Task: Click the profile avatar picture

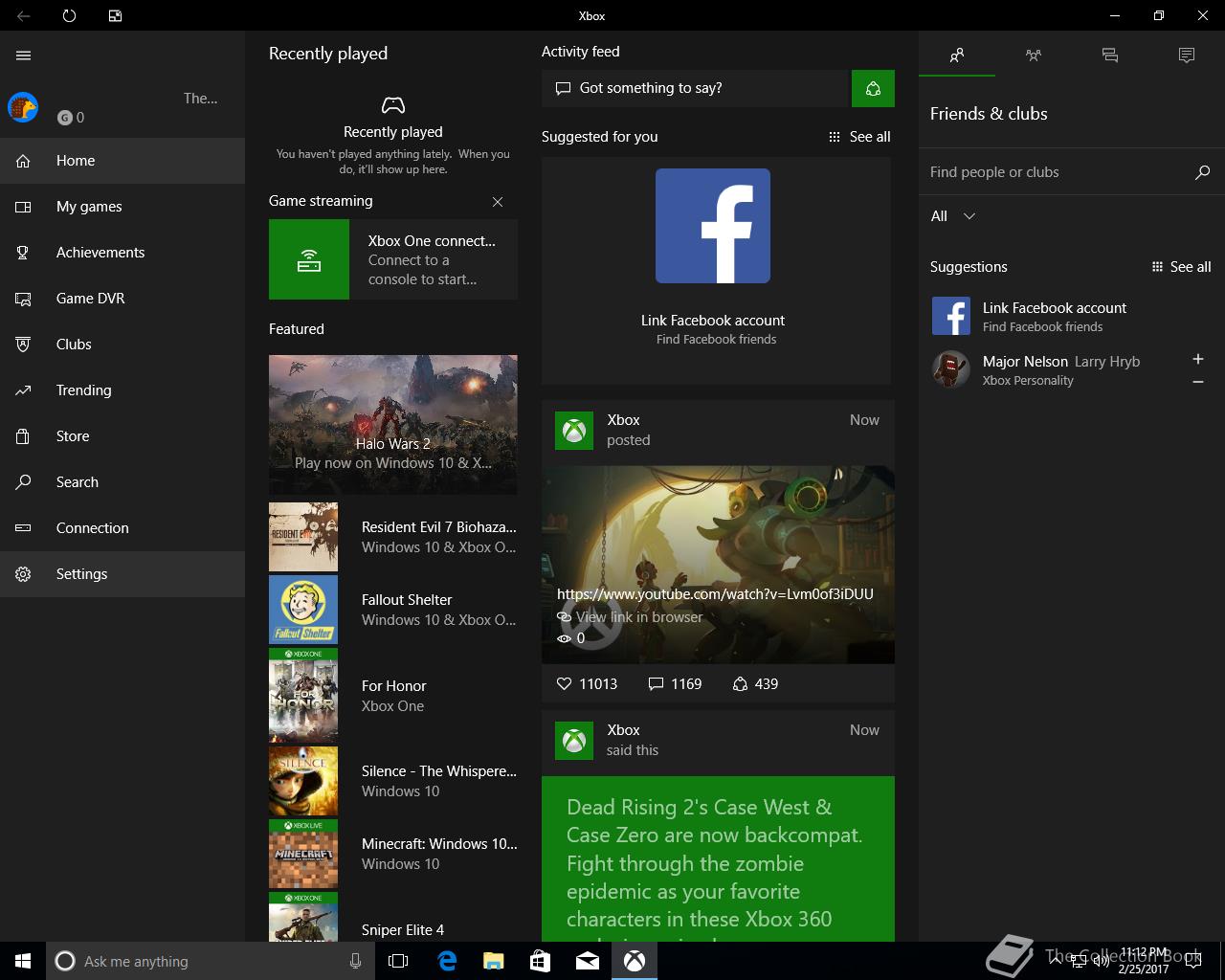Action: click(x=23, y=107)
